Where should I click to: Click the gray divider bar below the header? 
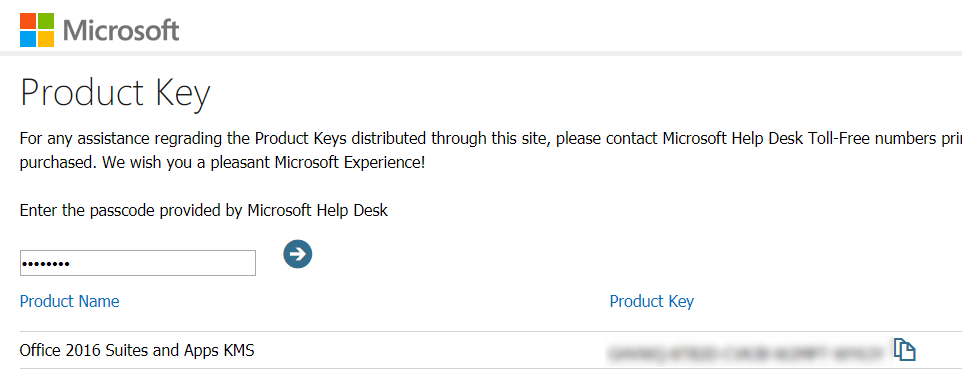click(481, 53)
